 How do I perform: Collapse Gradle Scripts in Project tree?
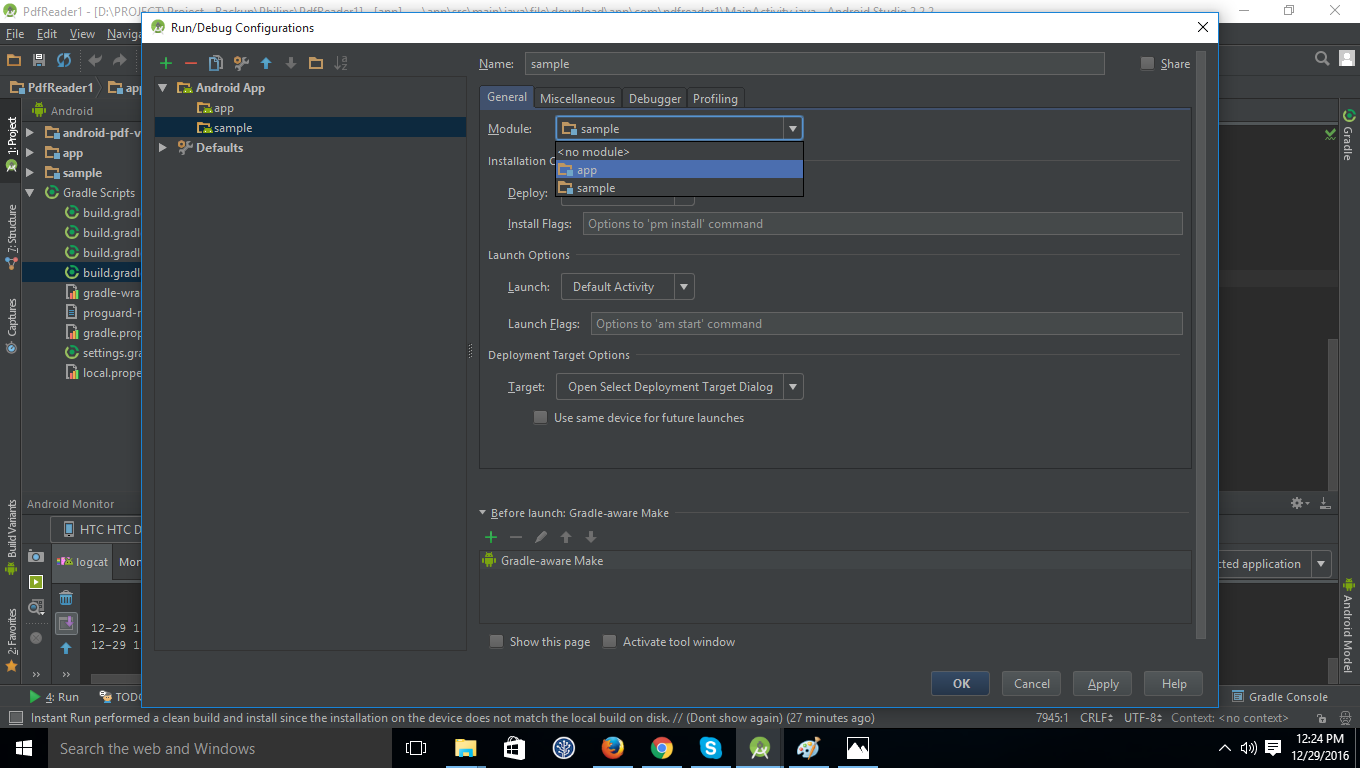pos(29,193)
